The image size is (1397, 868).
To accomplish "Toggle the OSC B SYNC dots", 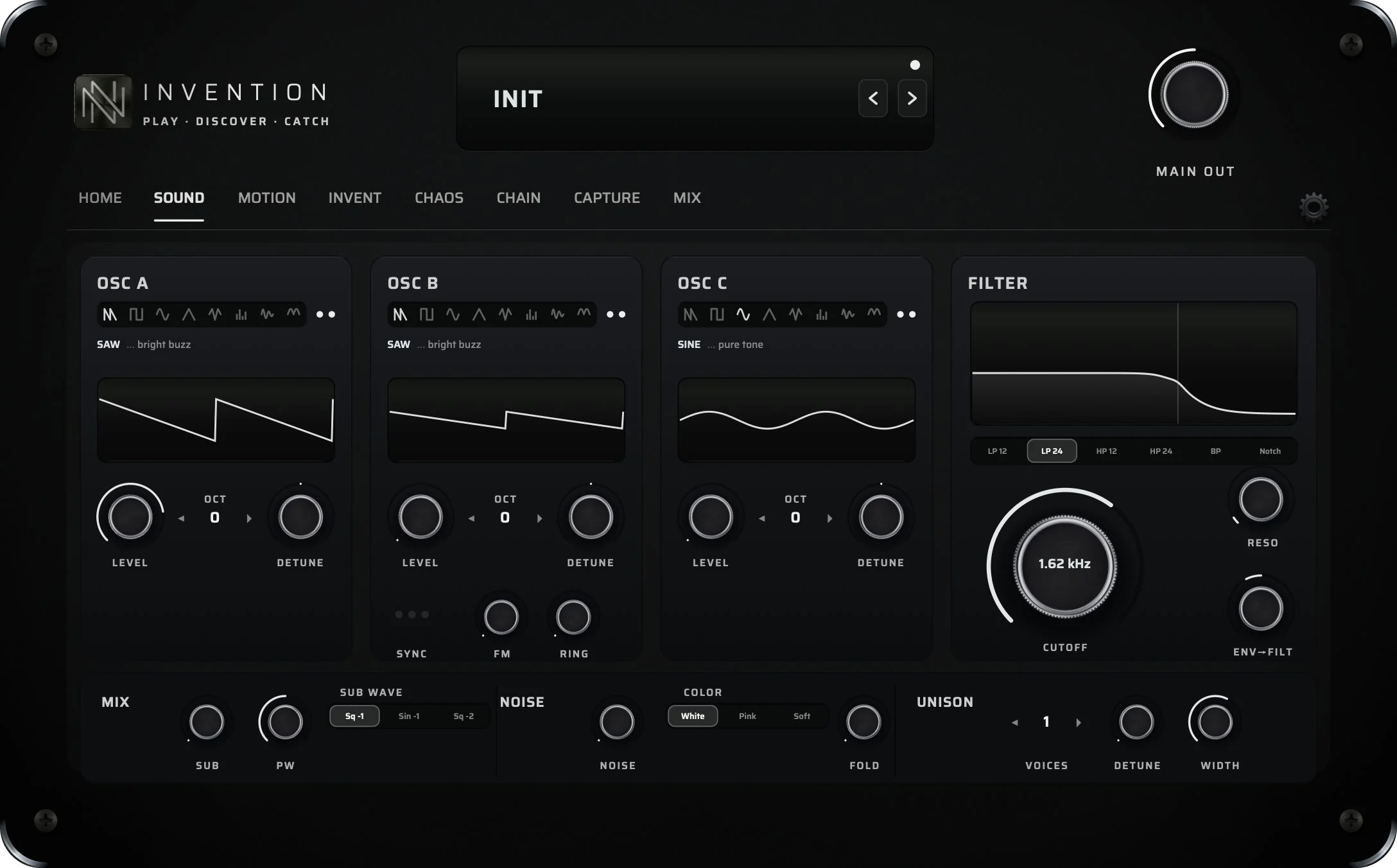I will 412,614.
